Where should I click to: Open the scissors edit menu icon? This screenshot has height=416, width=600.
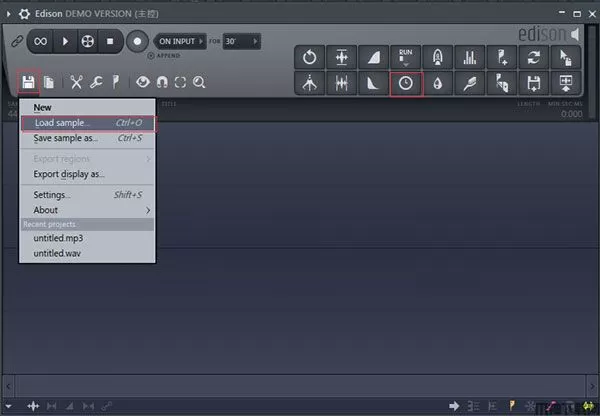pyautogui.click(x=76, y=82)
